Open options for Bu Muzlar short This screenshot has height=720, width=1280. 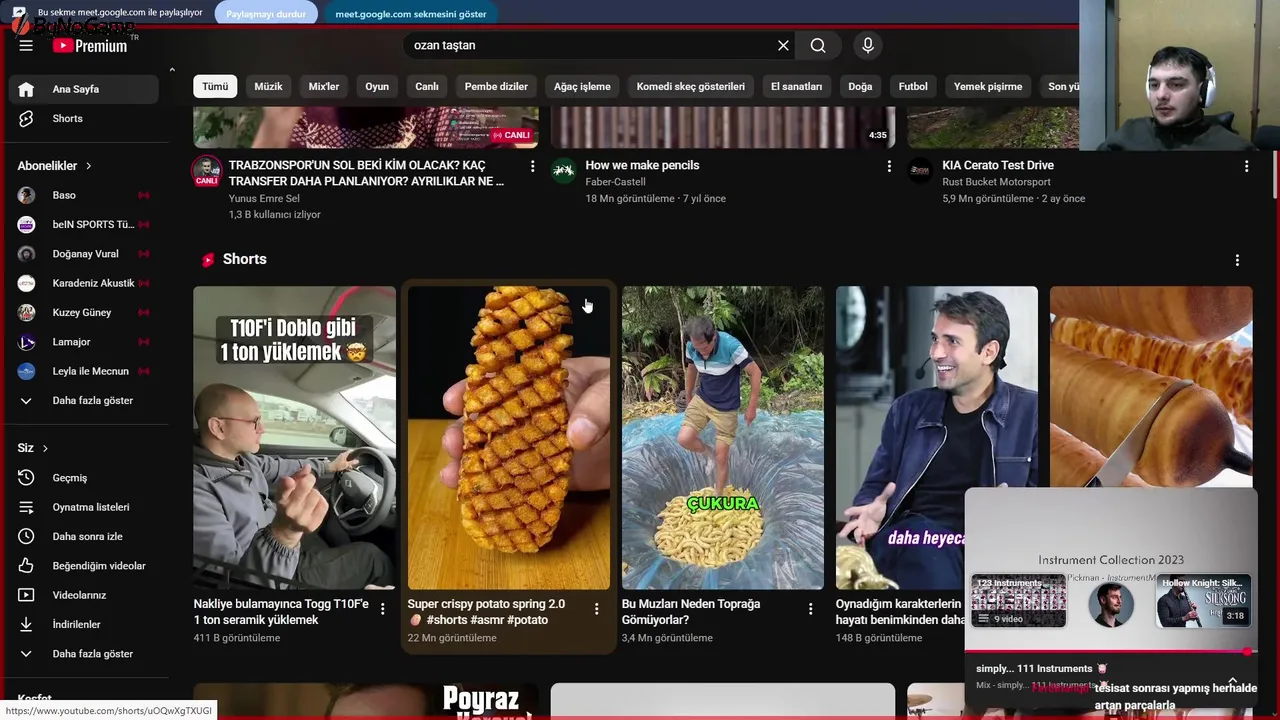810,609
